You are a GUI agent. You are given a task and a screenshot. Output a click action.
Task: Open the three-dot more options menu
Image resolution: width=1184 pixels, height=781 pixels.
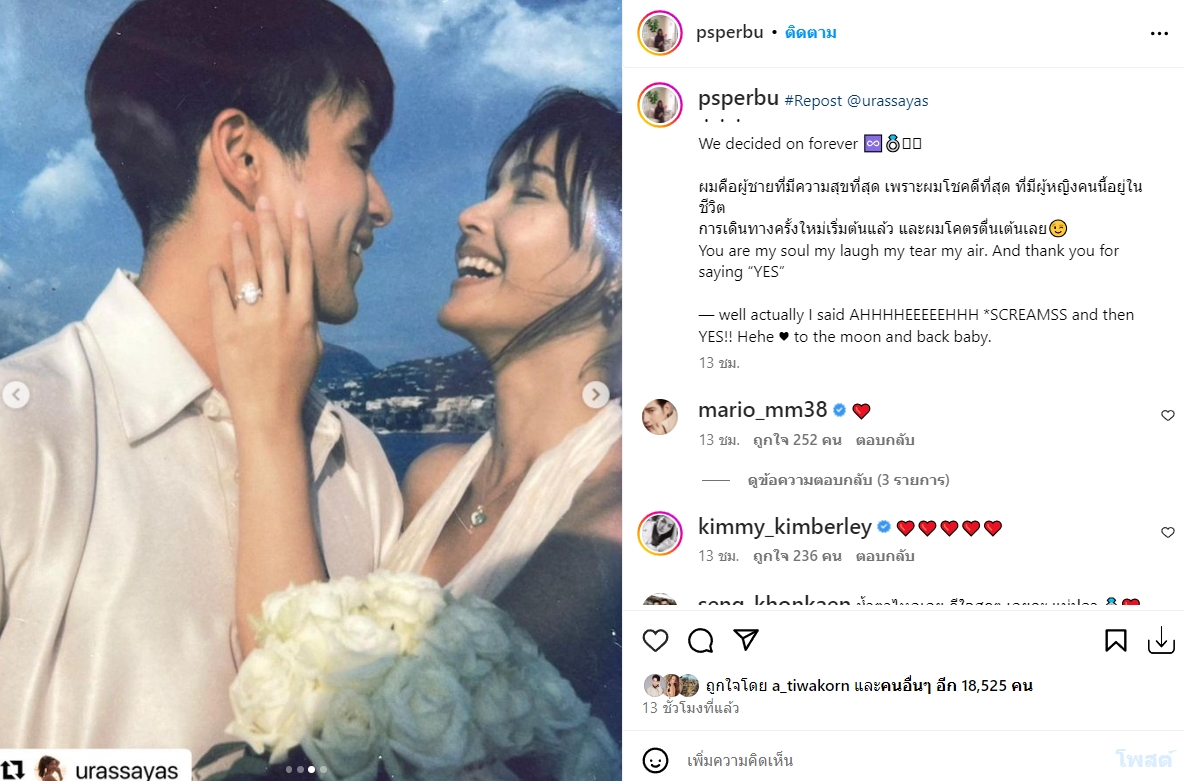(1159, 33)
